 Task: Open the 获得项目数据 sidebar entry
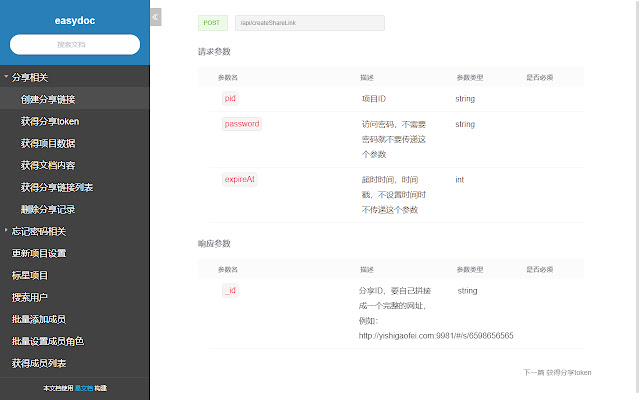tap(48, 143)
